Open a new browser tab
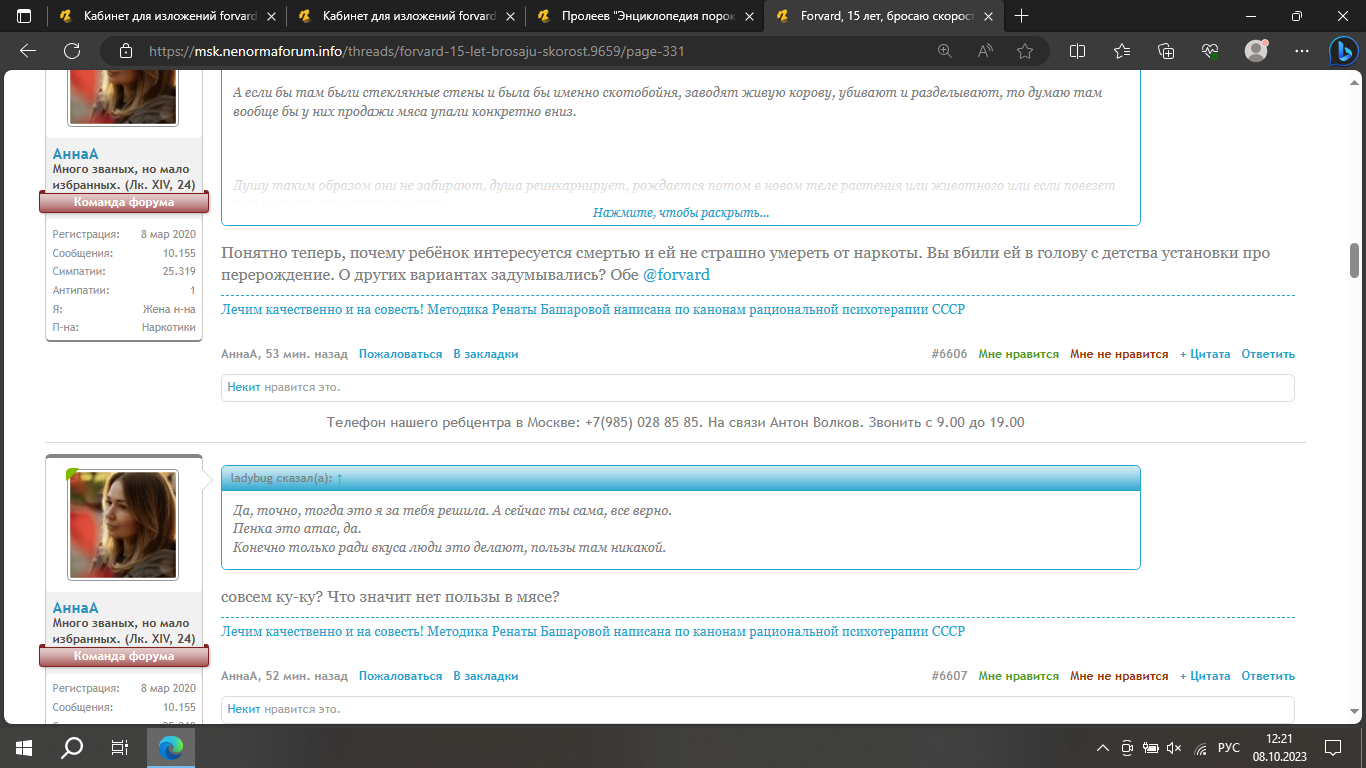 tap(1022, 16)
